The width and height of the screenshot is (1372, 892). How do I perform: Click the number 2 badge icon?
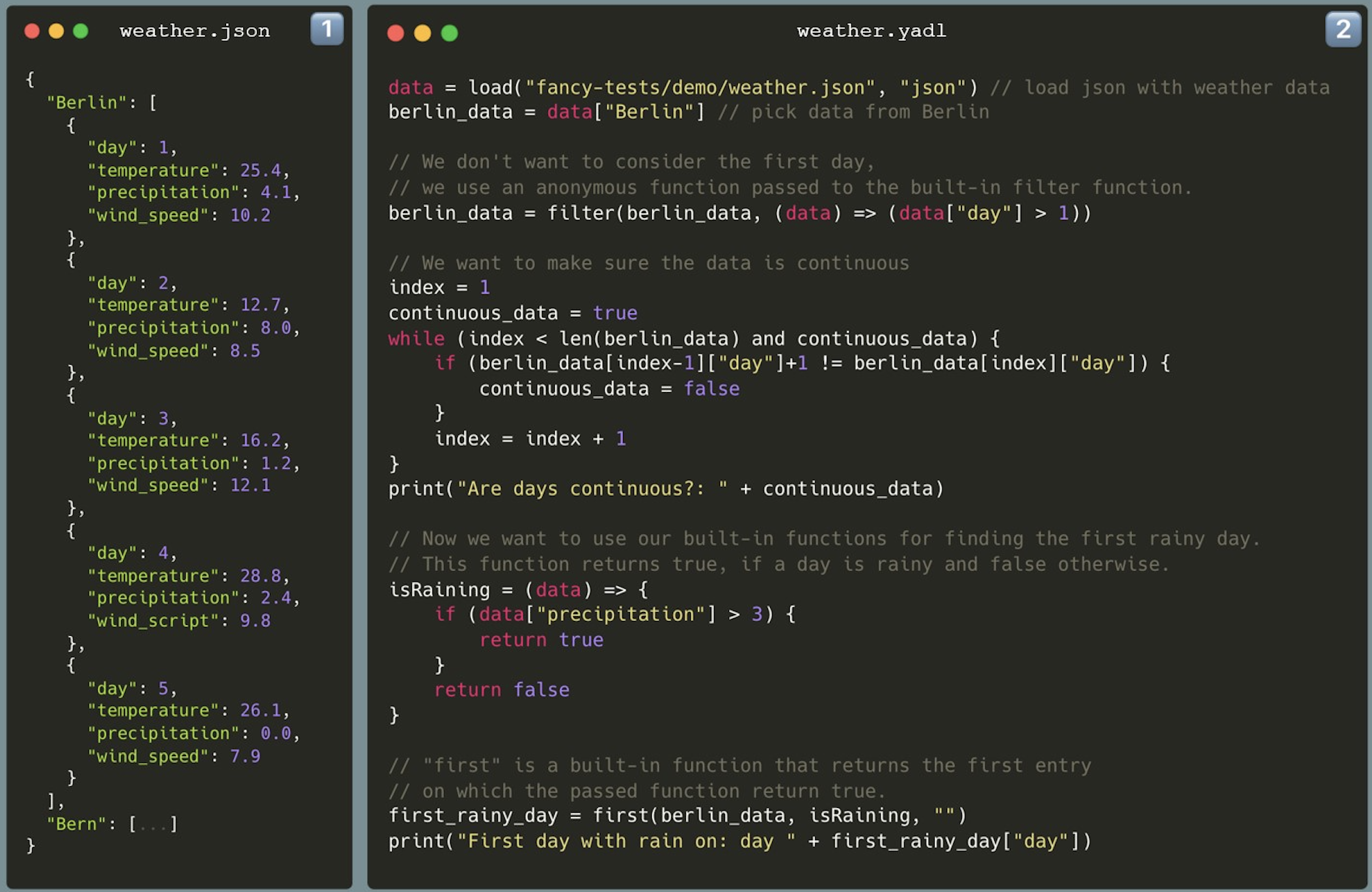pos(1343,29)
